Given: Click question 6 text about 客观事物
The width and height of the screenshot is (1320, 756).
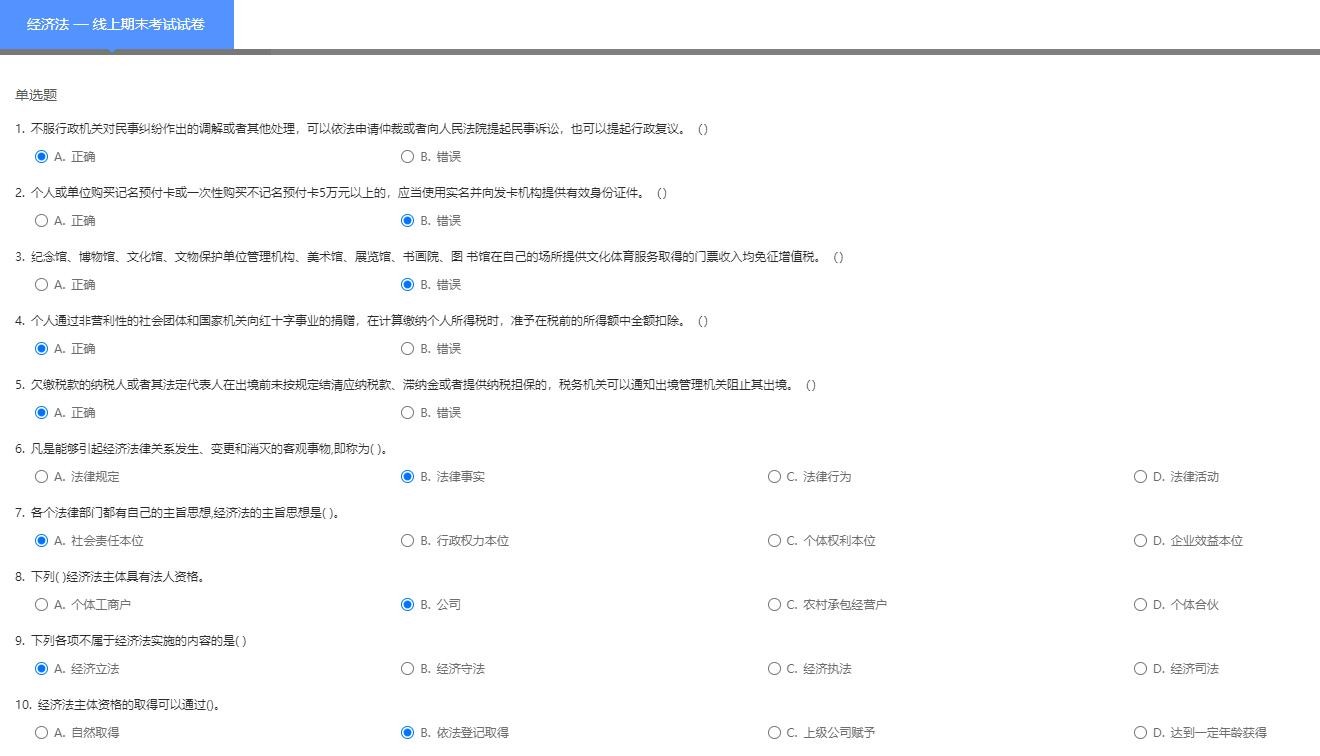Looking at the screenshot, I should (201, 449).
